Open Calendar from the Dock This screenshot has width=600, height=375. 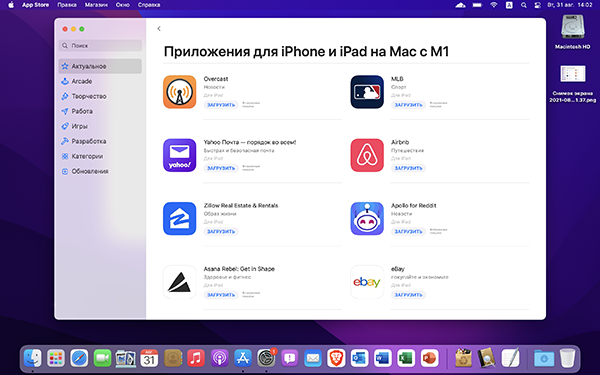[149, 359]
